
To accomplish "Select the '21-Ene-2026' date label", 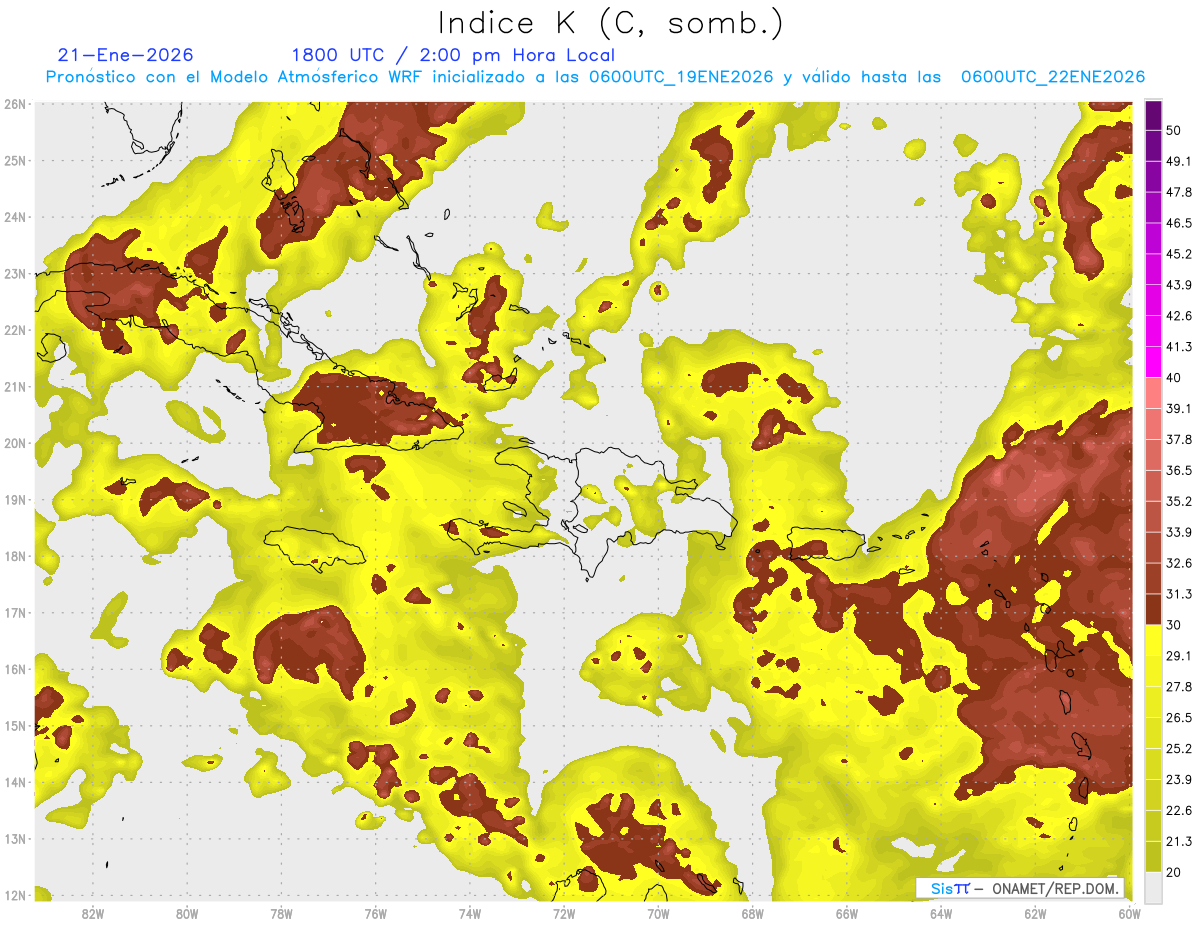I will [x=126, y=55].
